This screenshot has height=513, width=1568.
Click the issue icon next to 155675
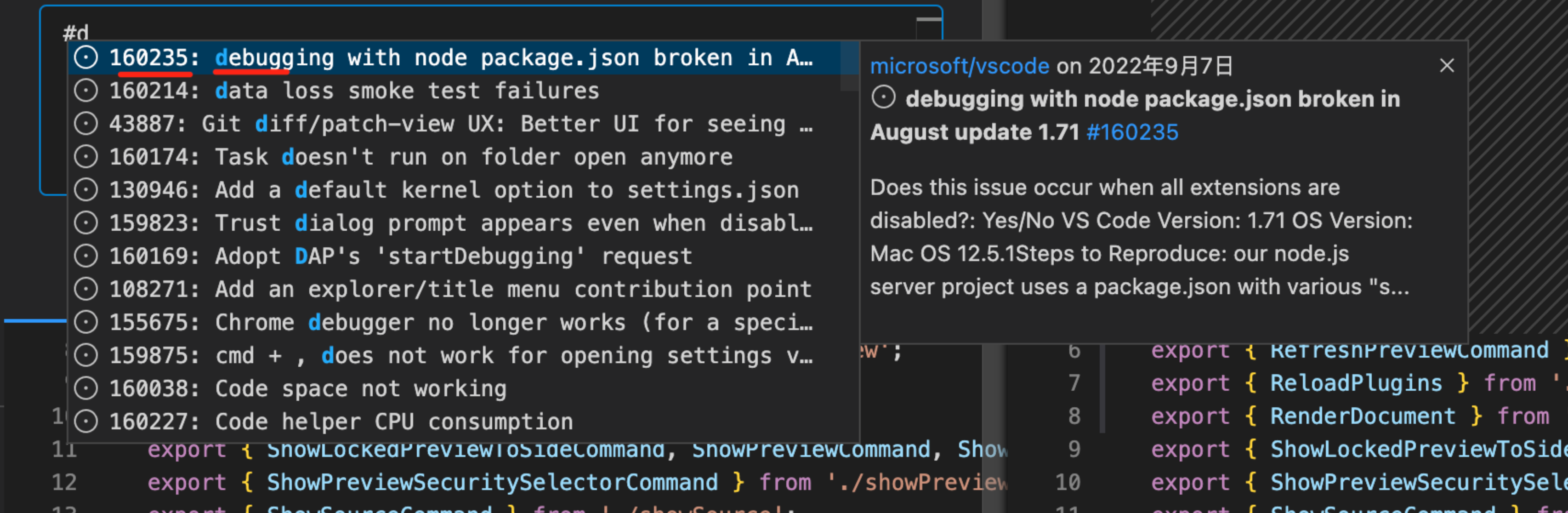(x=85, y=322)
